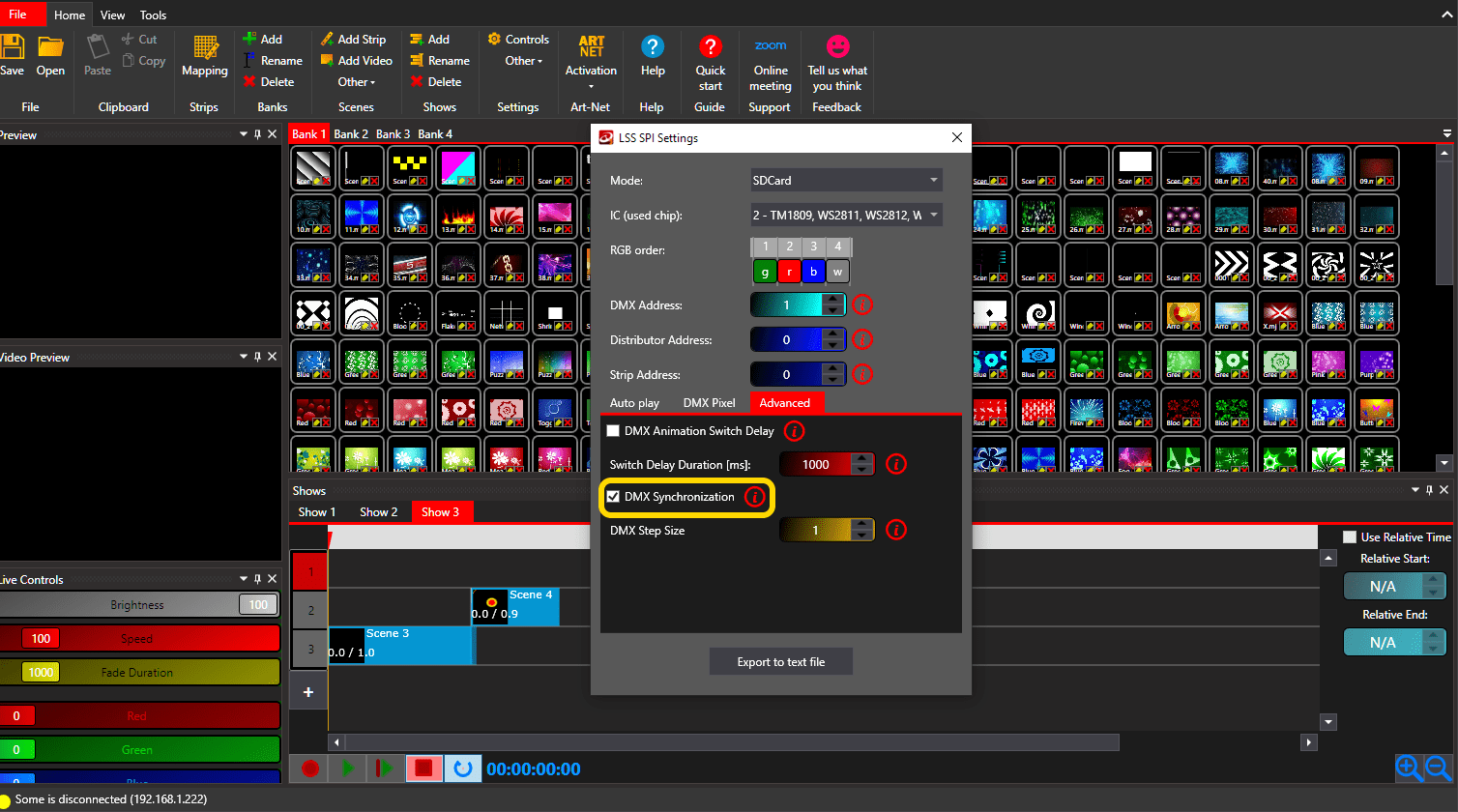Open the Auto play settings tab
This screenshot has width=1458, height=812.
(x=634, y=403)
